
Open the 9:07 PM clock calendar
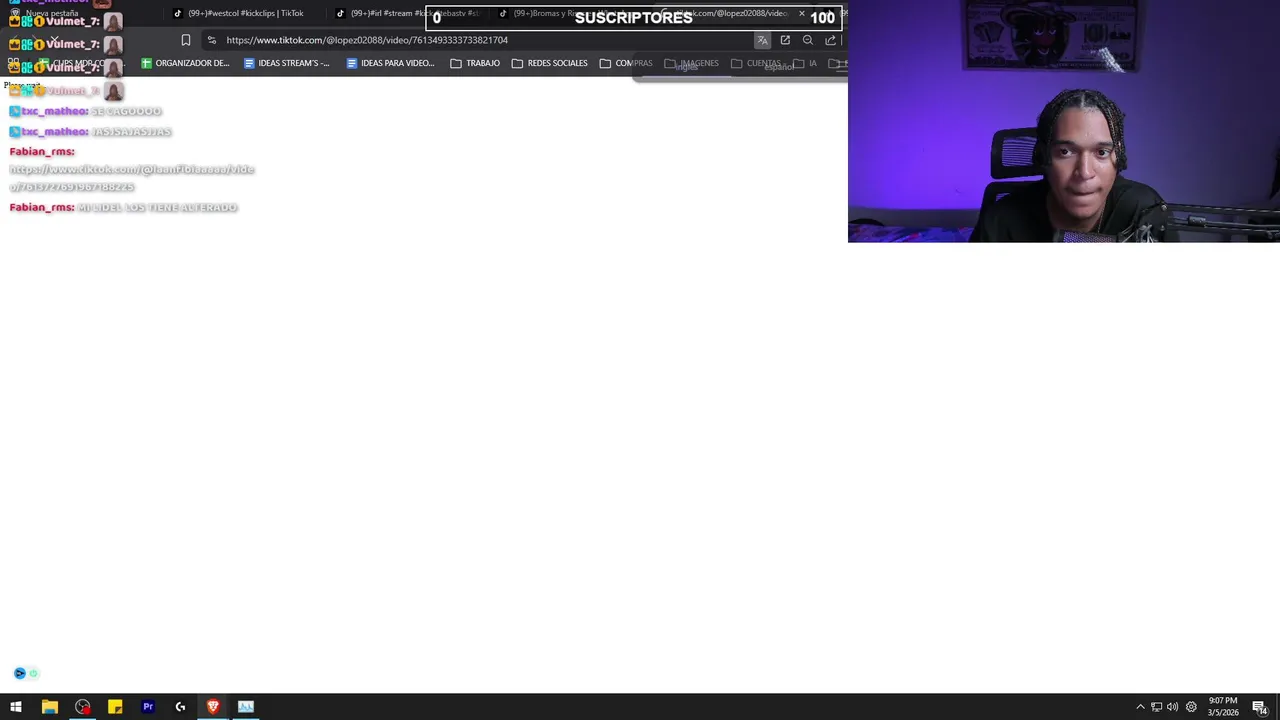tap(1223, 707)
